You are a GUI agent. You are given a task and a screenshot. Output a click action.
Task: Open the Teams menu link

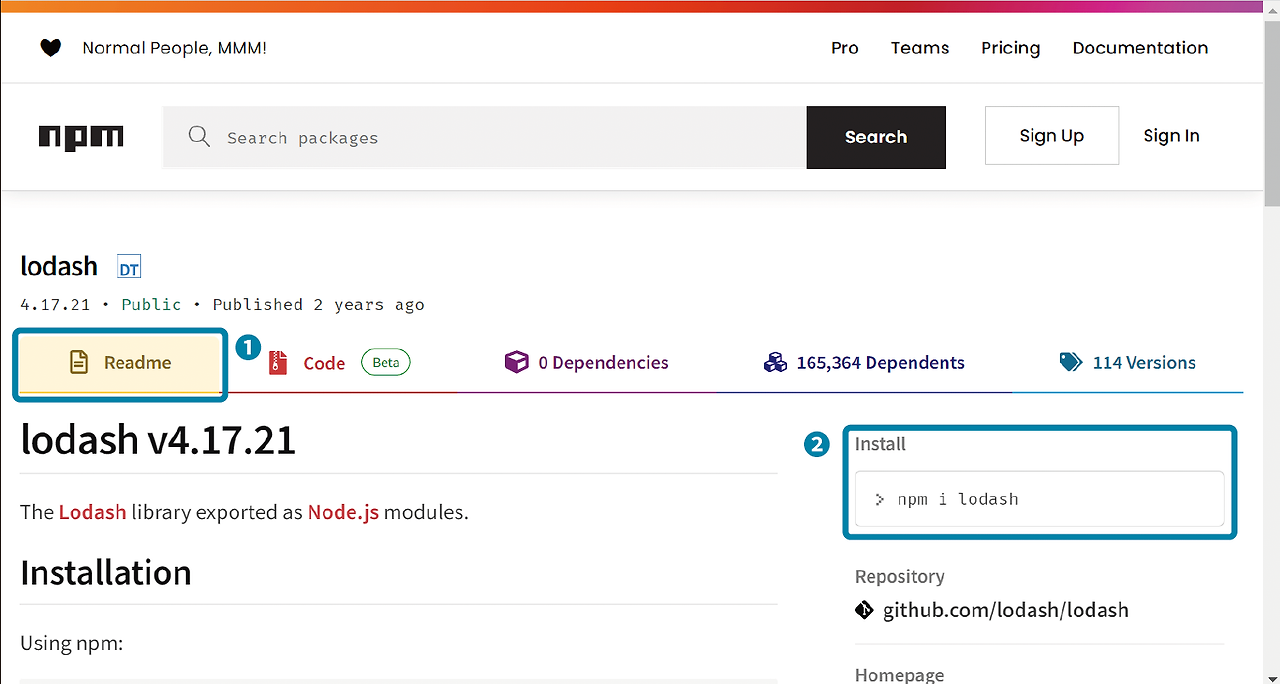pyautogui.click(x=920, y=48)
